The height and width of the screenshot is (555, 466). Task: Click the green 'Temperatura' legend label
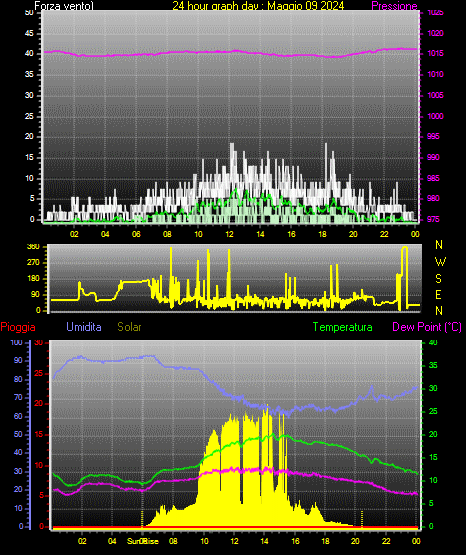[x=342, y=327]
